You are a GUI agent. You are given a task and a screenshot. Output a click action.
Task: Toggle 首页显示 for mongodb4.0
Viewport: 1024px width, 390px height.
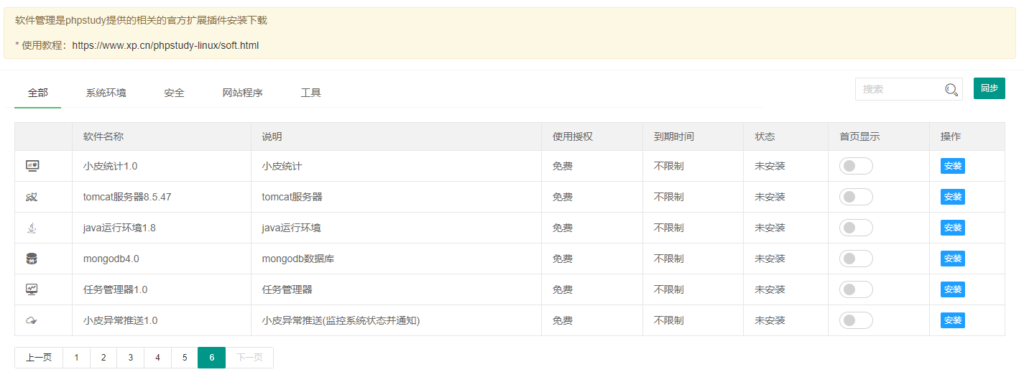coord(856,259)
